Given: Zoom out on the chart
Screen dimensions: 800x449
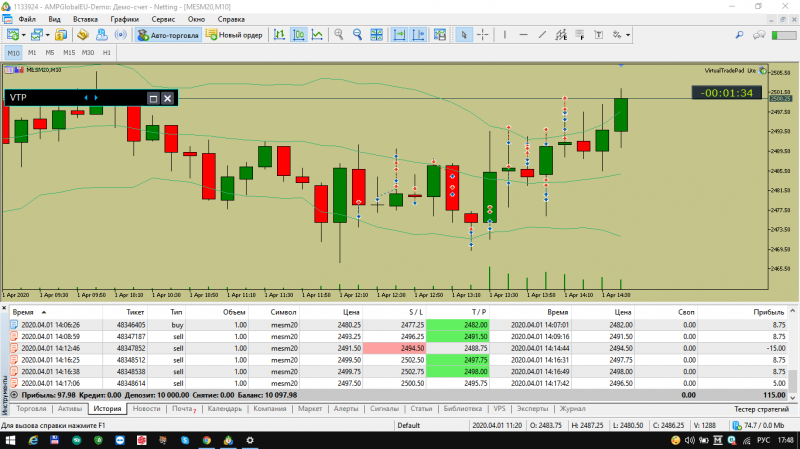Looking at the screenshot, I should coord(358,35).
